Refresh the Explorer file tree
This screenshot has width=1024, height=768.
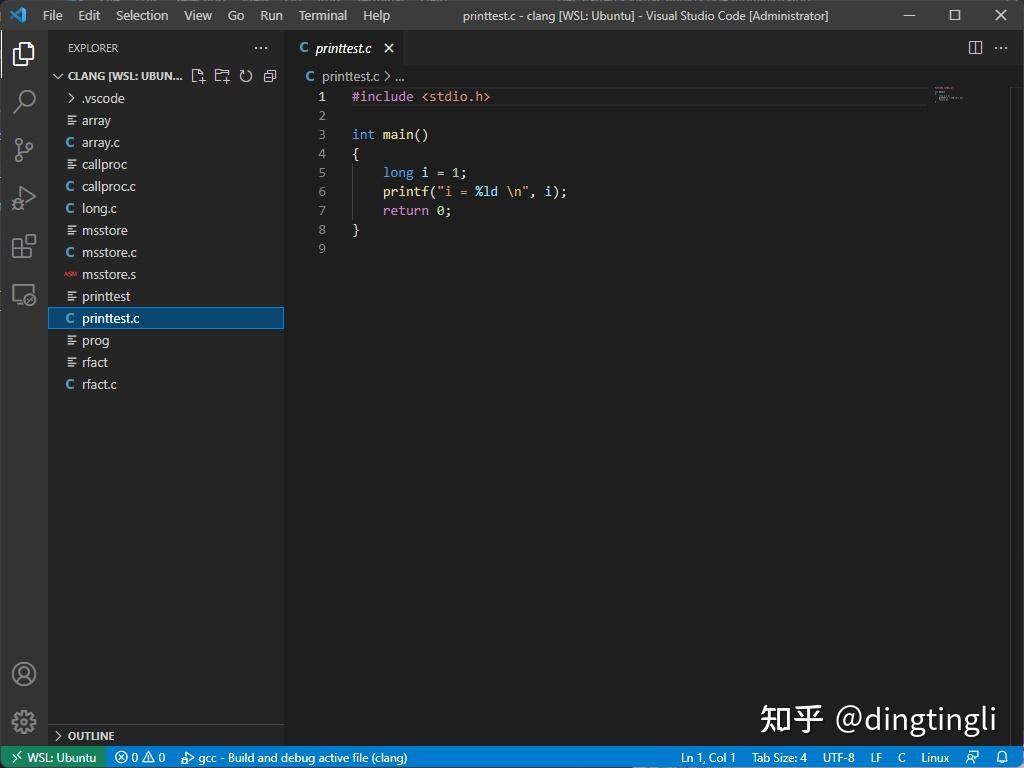pyautogui.click(x=246, y=76)
